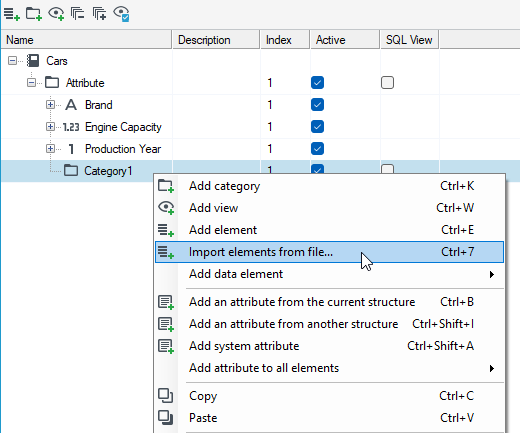Click the Brand text attribute icon
Viewport: 520px width, 433px height.
[71, 105]
